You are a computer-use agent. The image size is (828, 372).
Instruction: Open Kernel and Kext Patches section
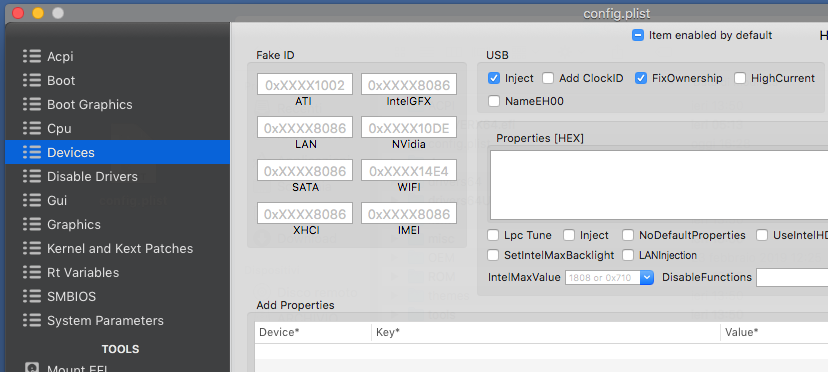(117, 248)
